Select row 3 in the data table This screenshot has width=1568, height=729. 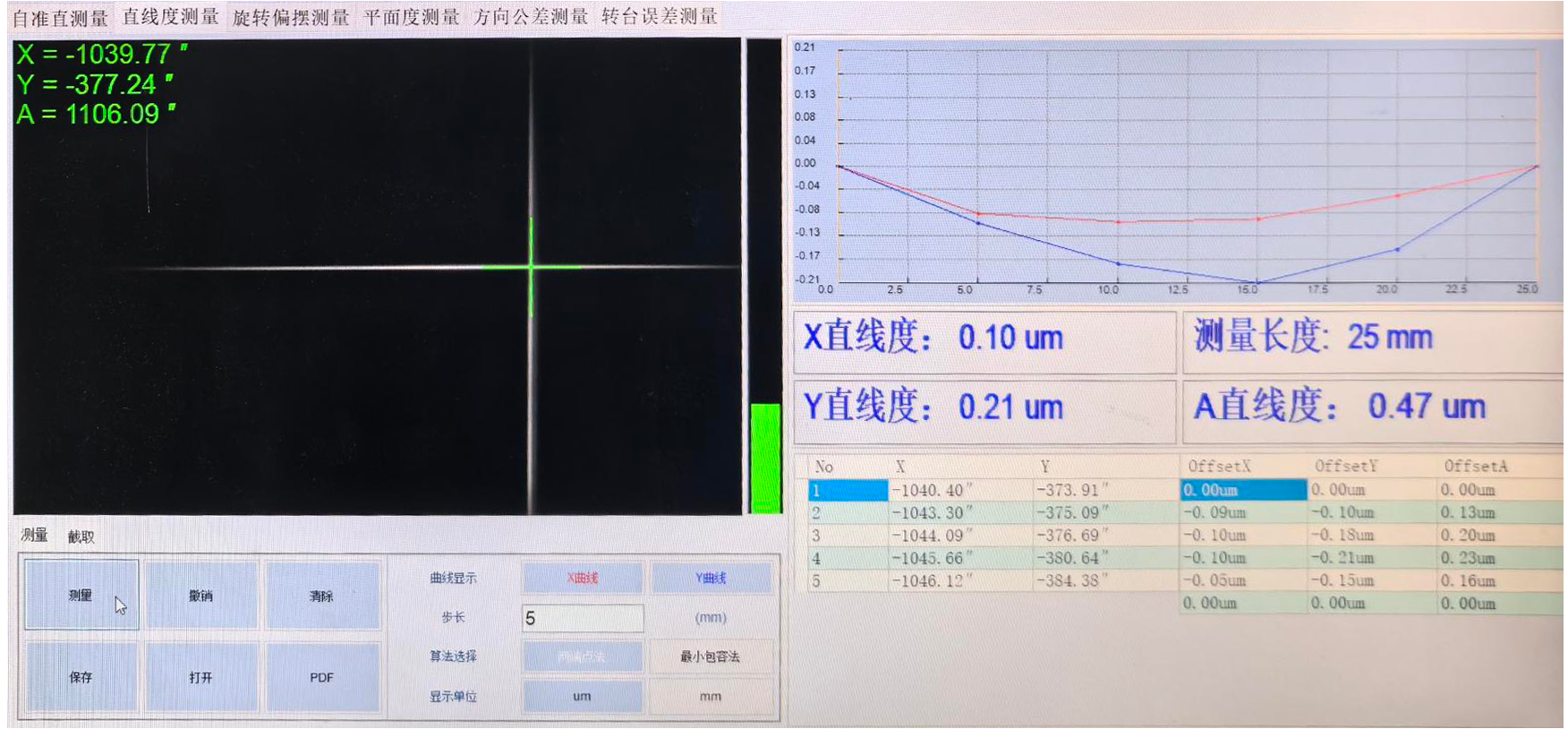931,536
